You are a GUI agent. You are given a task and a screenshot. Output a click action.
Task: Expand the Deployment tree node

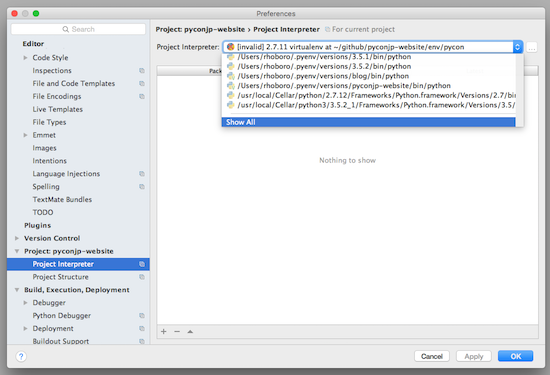click(25, 328)
